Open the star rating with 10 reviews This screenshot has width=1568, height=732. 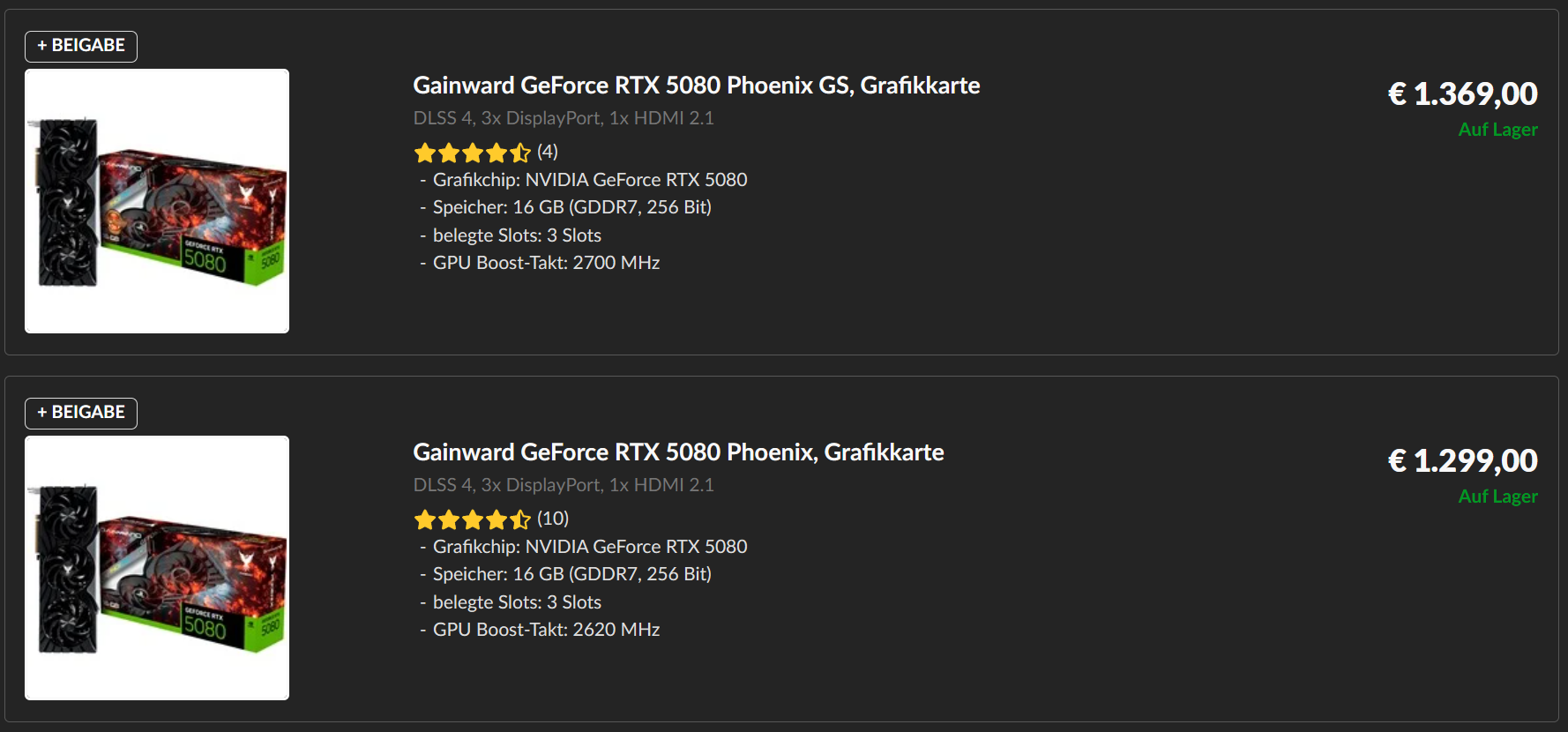click(473, 519)
